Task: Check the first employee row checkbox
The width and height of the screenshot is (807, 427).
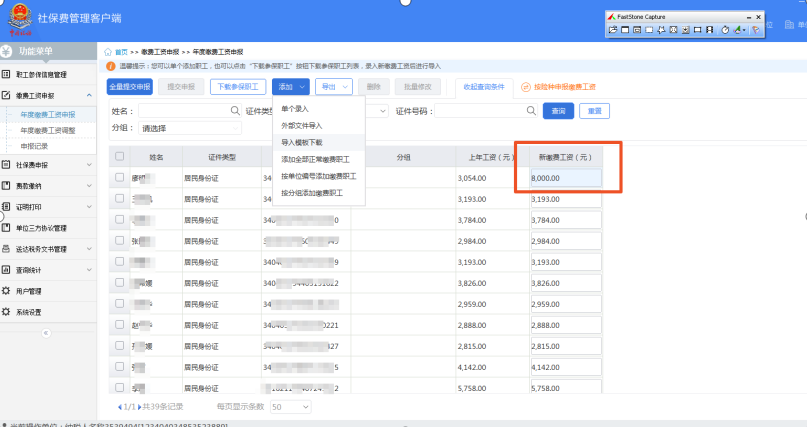Action: 120,178
